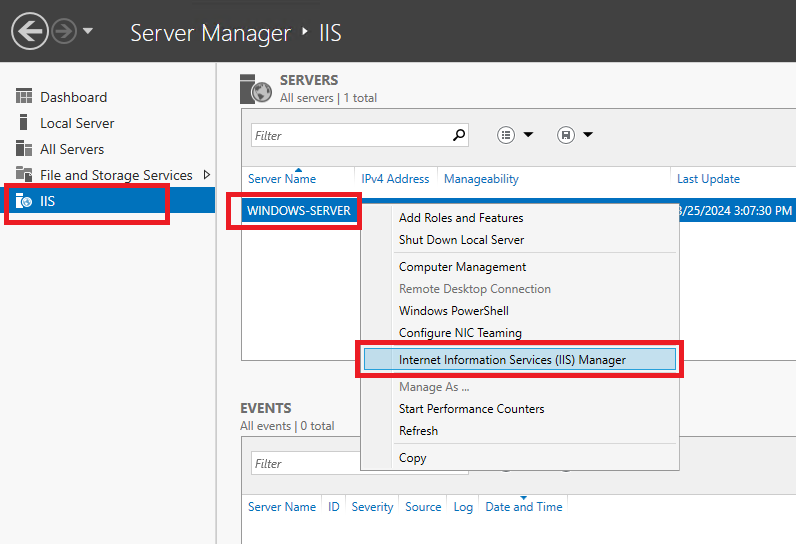Open Dashboard from the sidebar
The height and width of the screenshot is (544, 796).
[74, 97]
